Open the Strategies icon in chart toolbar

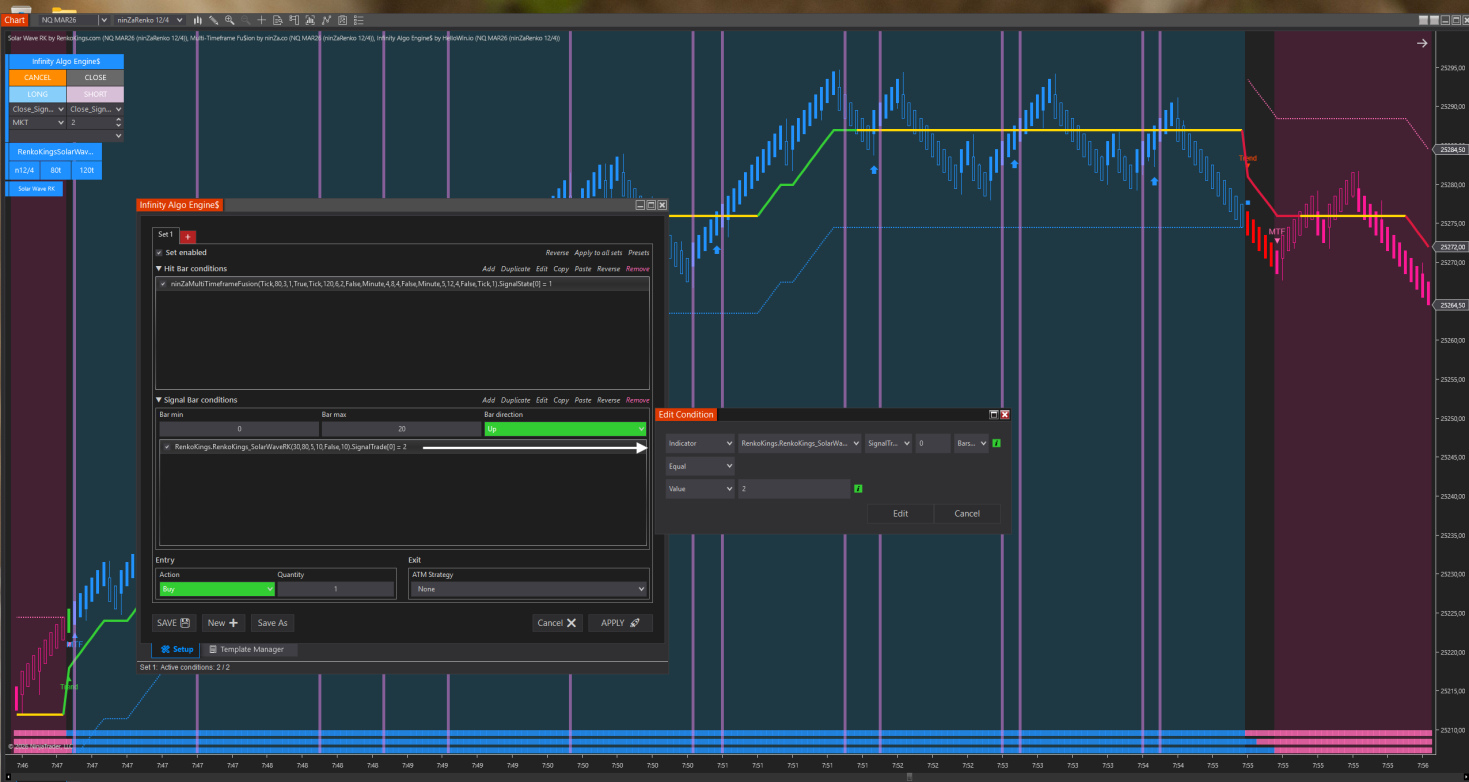(342, 20)
